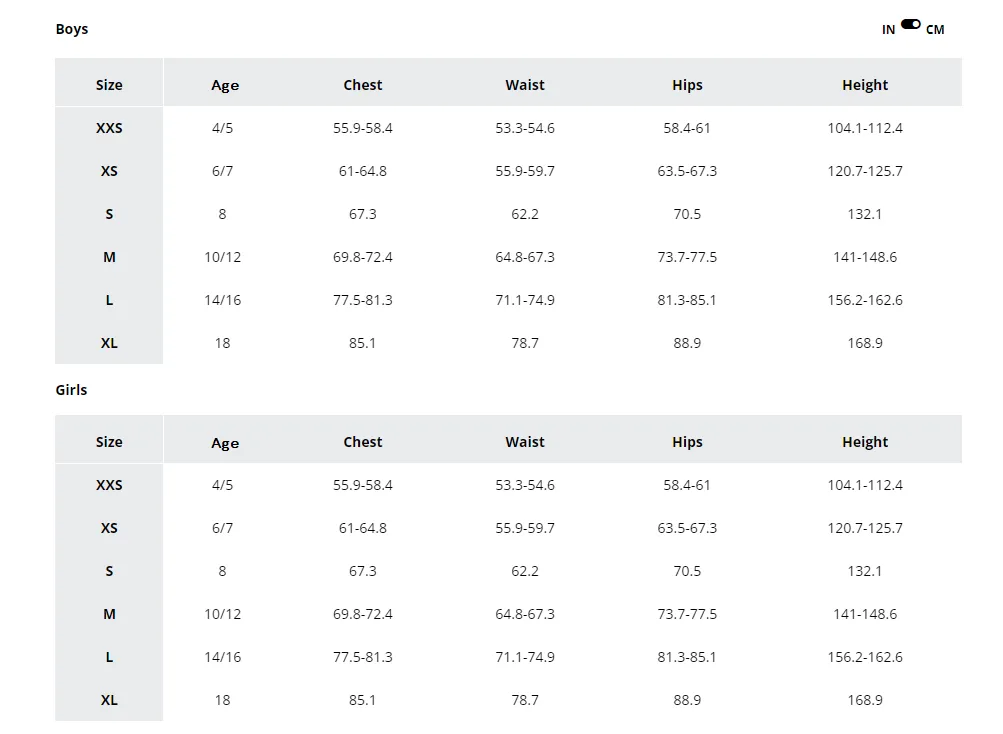The height and width of the screenshot is (734, 1003).
Task: Click Girls S waist value 62.2
Action: [x=525, y=571]
